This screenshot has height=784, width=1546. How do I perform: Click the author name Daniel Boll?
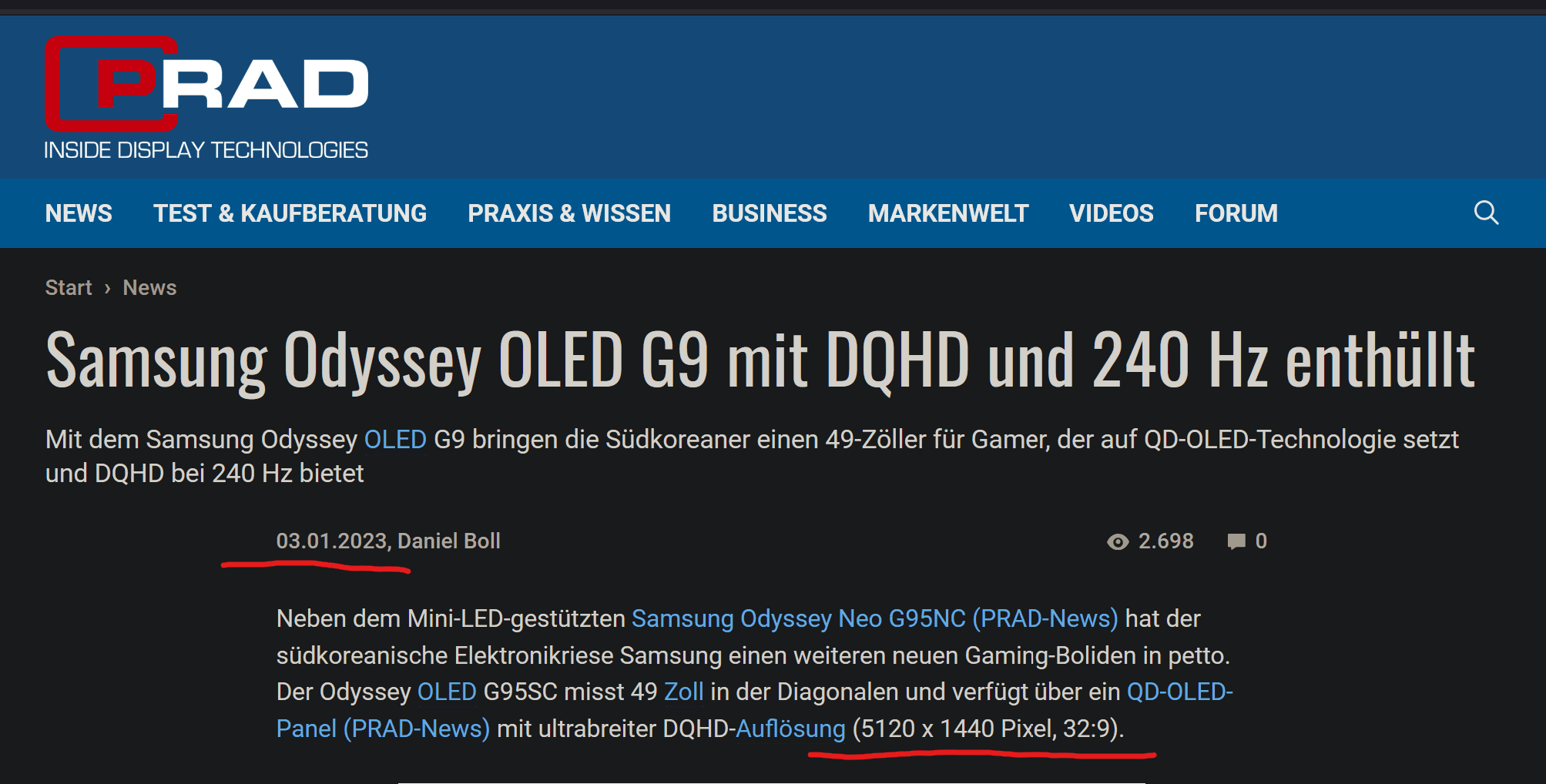point(449,541)
